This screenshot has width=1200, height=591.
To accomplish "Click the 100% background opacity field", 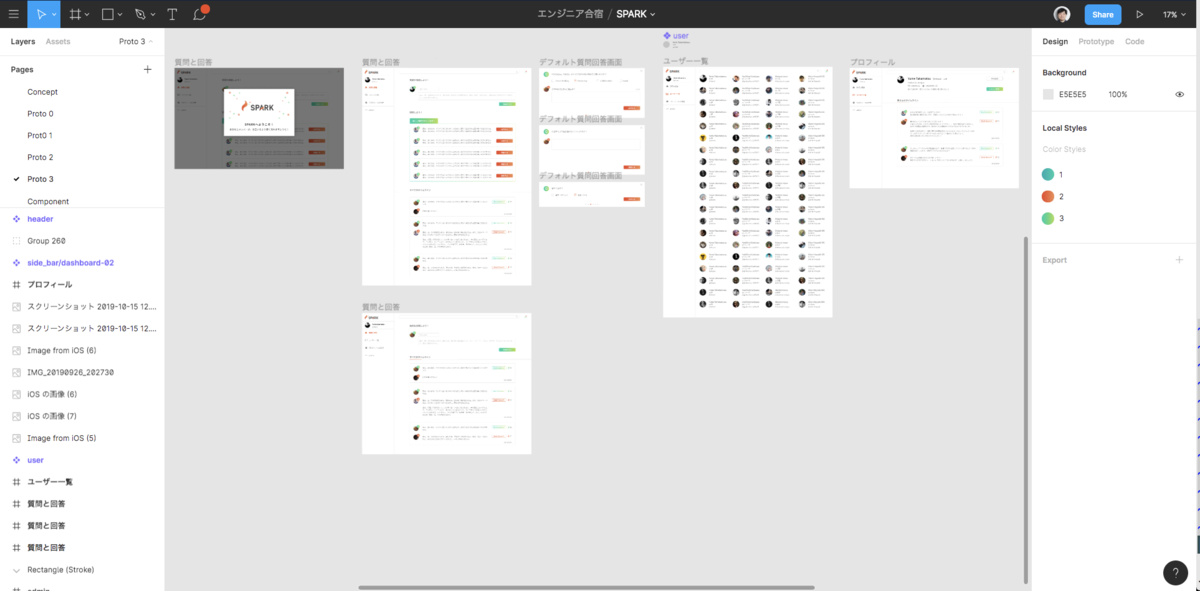I will tap(1118, 94).
